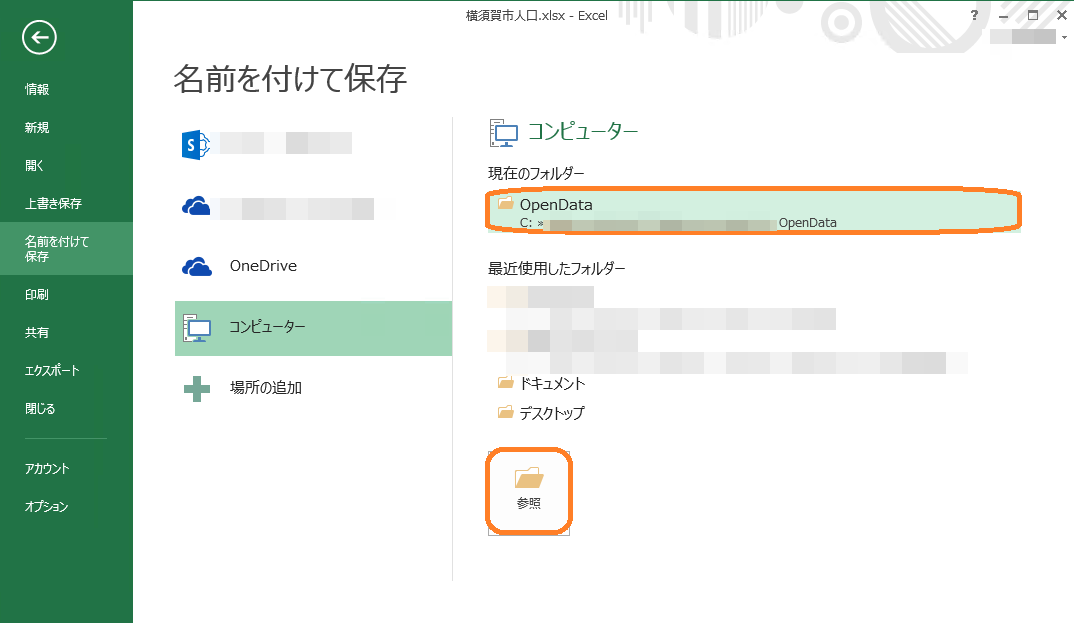This screenshot has height=623, width=1074.
Task: Click 閉じる to close the workbook
Action: (x=40, y=409)
